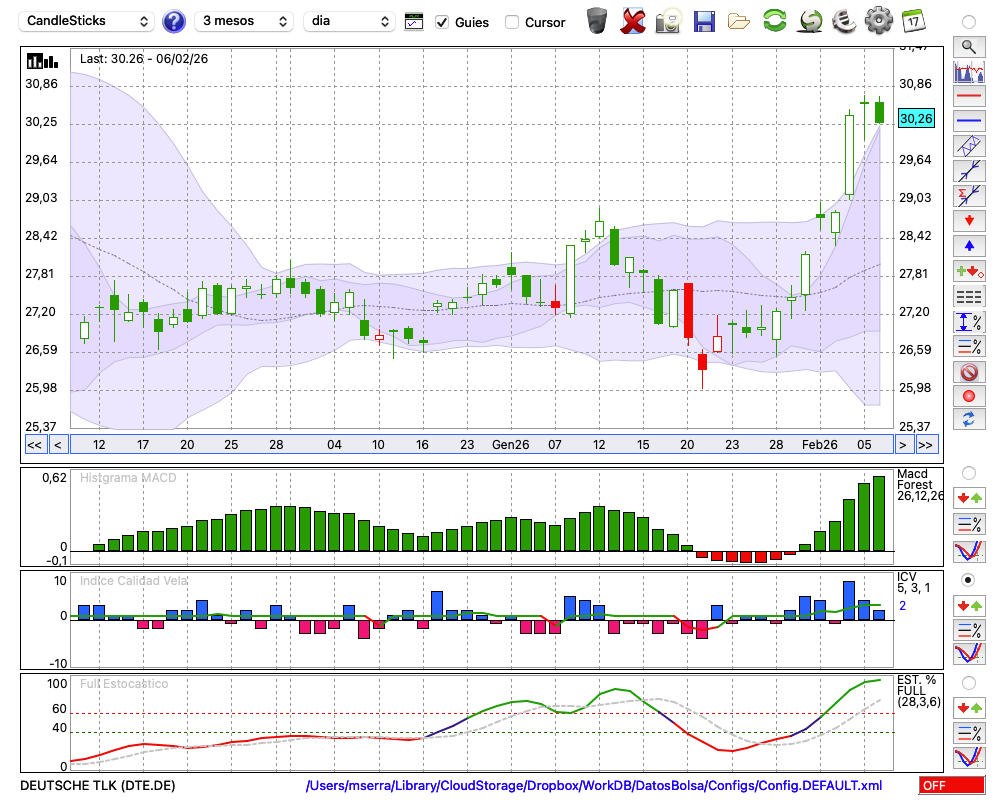Click the ICV 5, 3, 1 label
The height and width of the screenshot is (800, 1000).
tap(913, 582)
